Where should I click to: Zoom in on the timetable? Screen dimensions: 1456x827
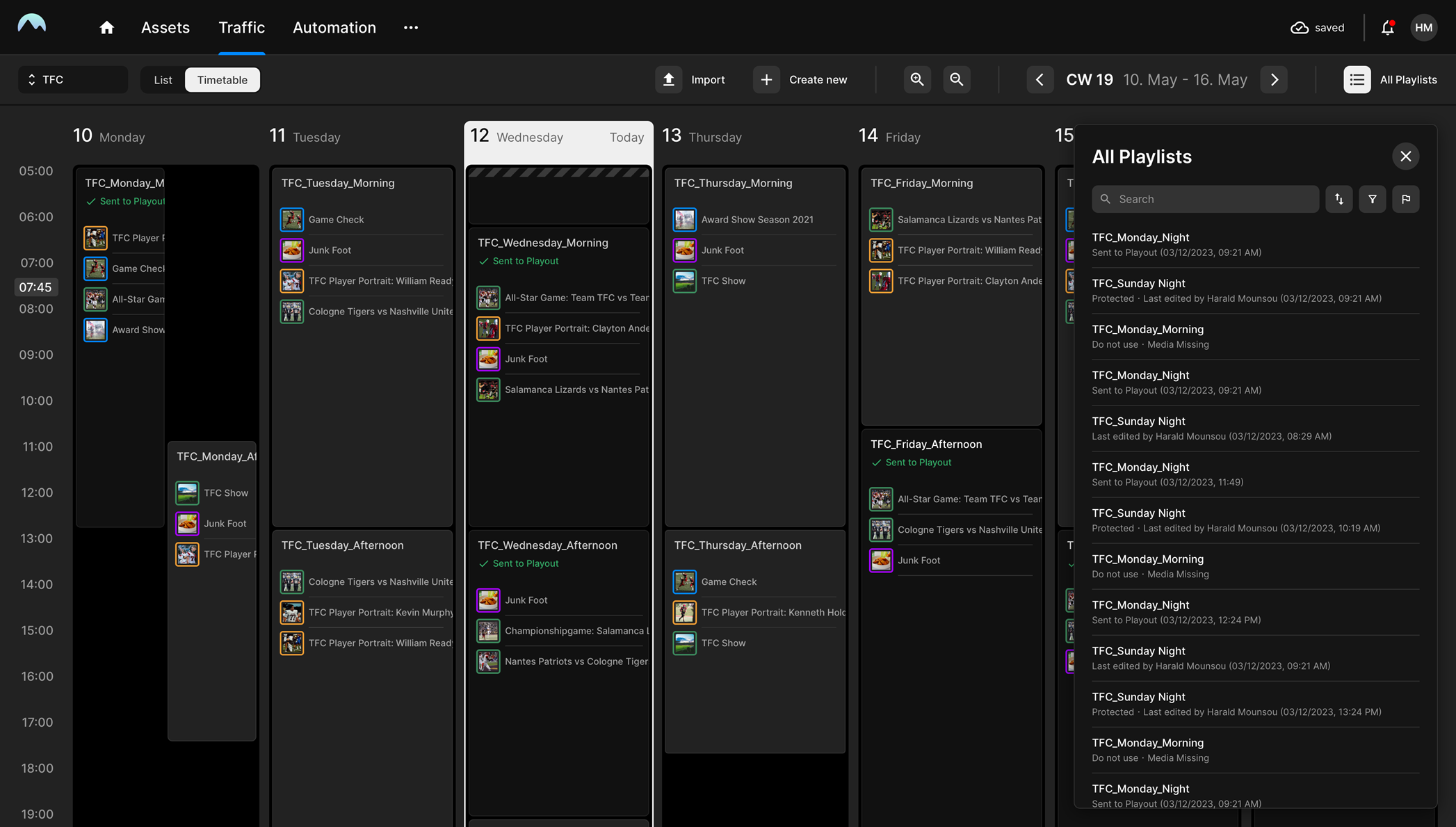click(917, 79)
